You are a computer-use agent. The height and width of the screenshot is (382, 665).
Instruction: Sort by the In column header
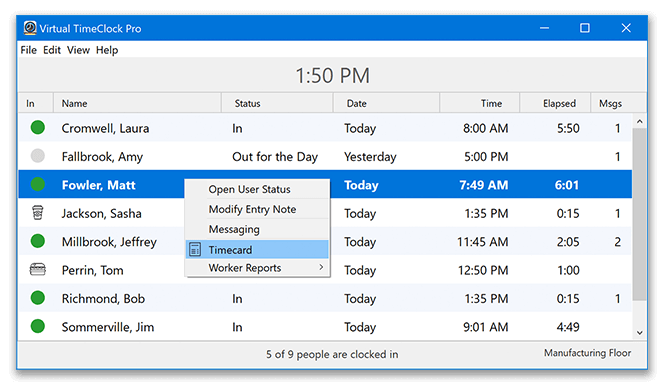pyautogui.click(x=36, y=103)
